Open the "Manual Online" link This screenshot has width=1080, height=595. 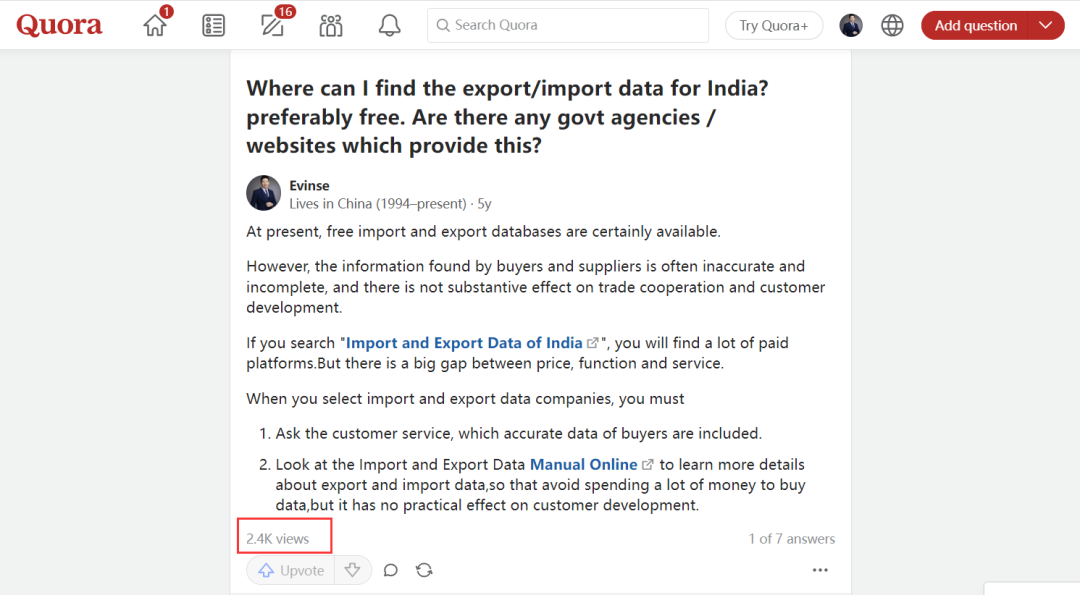tap(583, 464)
